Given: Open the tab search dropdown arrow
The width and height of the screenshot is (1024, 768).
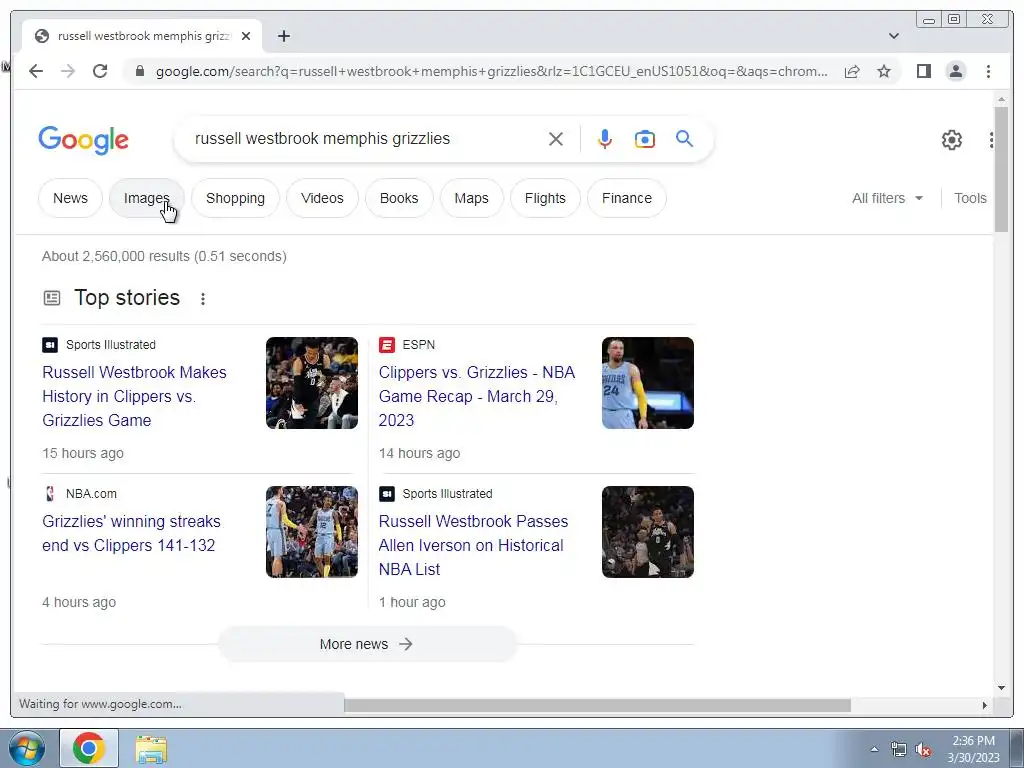Looking at the screenshot, I should coord(893,36).
